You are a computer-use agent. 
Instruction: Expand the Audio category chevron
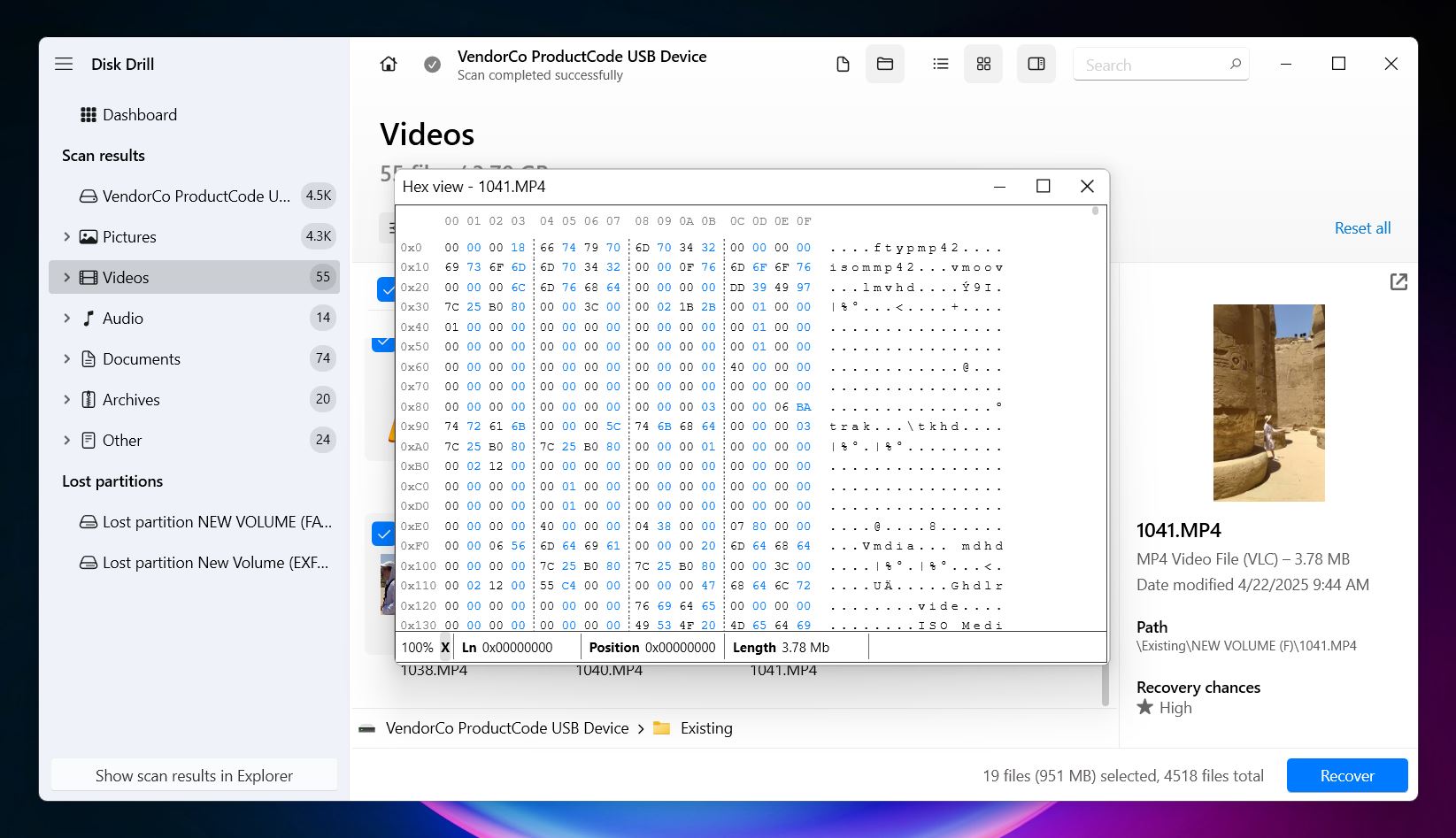pos(66,319)
